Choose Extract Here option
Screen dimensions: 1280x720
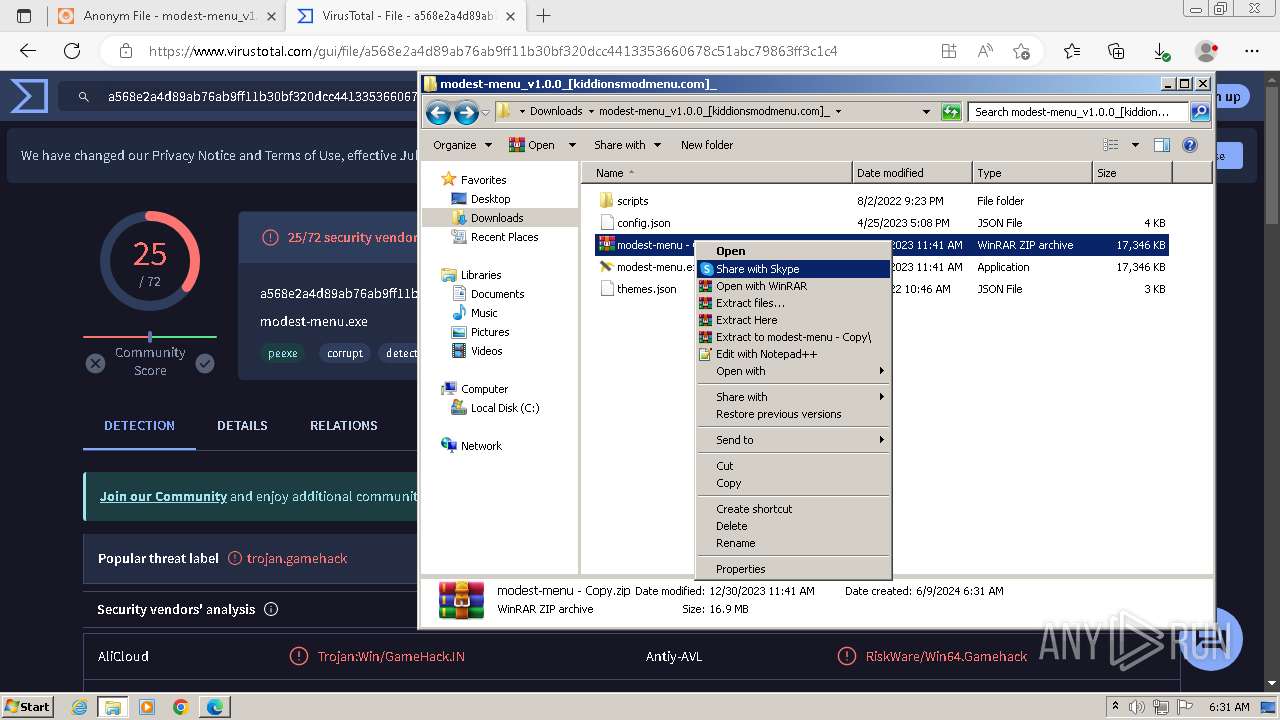click(x=793, y=320)
